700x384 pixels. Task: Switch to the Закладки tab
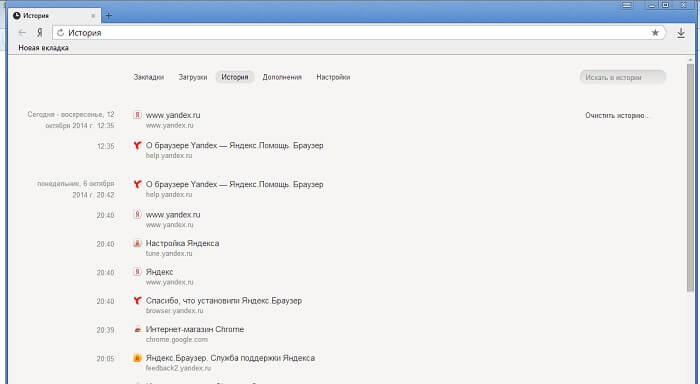point(149,77)
